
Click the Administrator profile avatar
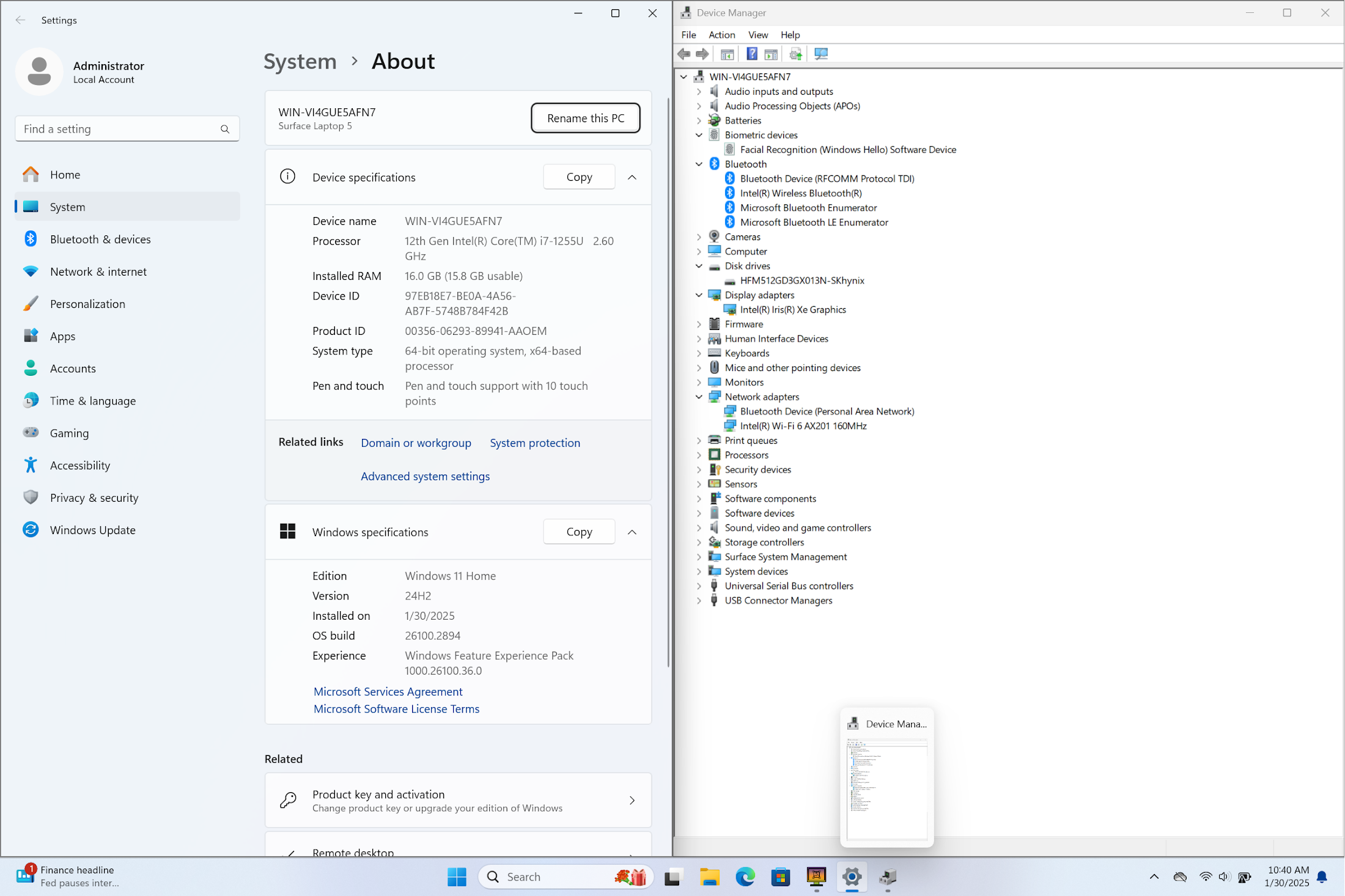39,72
